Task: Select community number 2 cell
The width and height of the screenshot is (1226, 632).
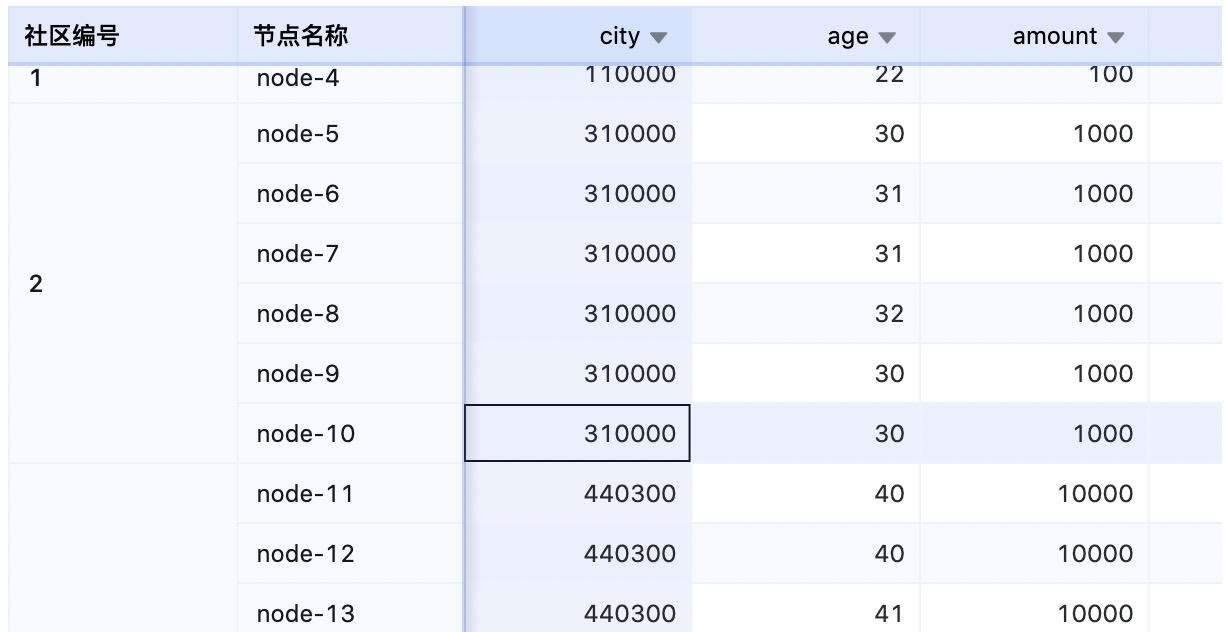Action: [x=38, y=283]
